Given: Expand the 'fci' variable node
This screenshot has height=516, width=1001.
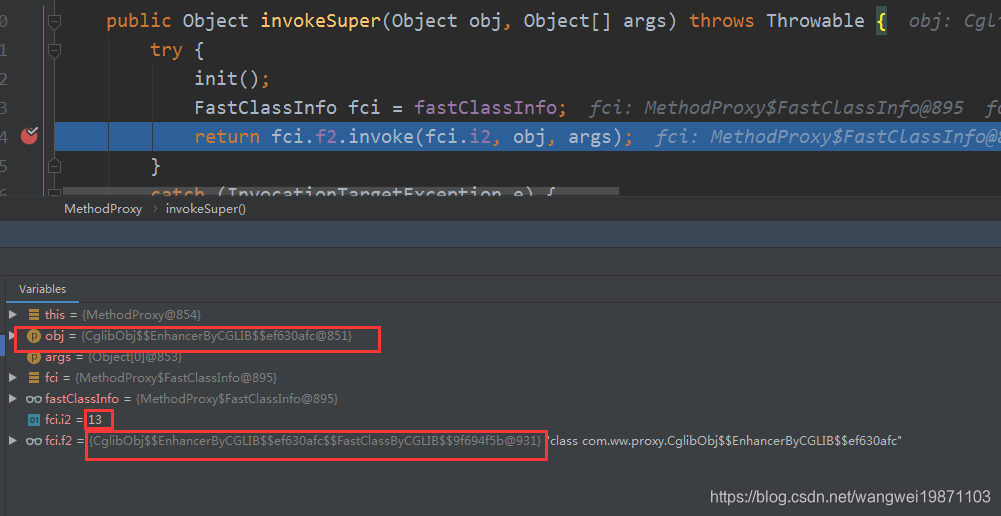Looking at the screenshot, I should [x=13, y=377].
